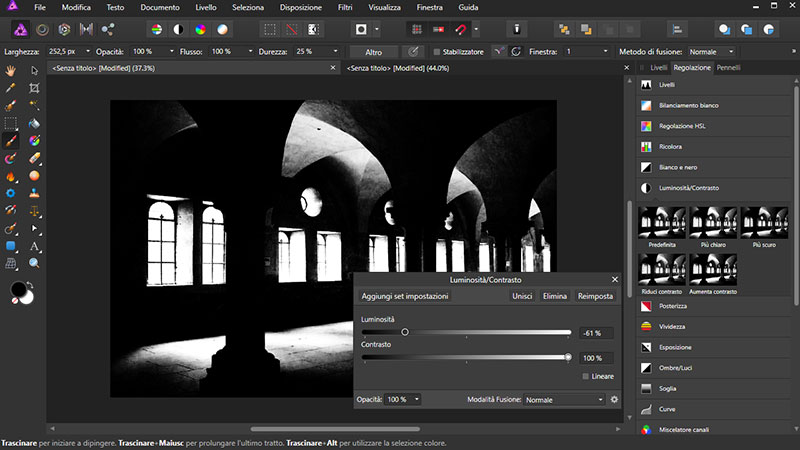Click Aggiungi set impostazioni button
Image resolution: width=800 pixels, height=450 pixels.
[405, 296]
